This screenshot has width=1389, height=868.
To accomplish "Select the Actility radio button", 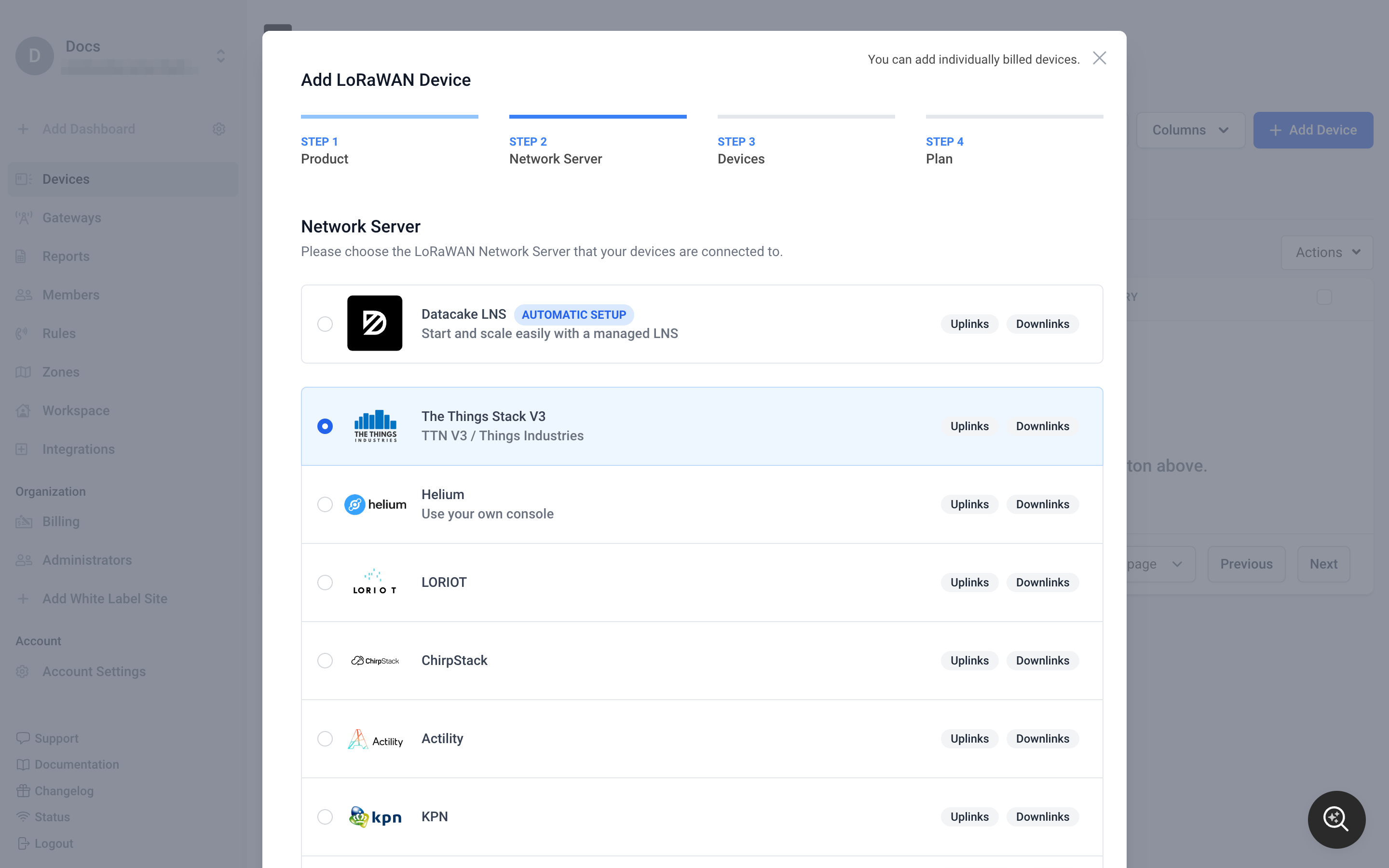I will 325,738.
